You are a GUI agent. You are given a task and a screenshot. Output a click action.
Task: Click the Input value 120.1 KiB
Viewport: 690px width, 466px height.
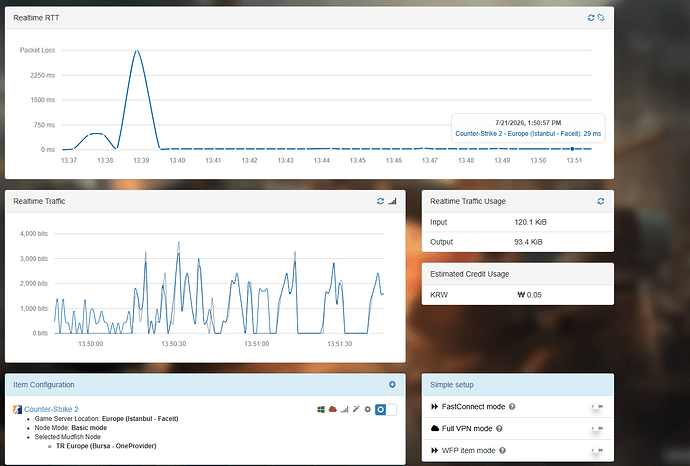(x=530, y=222)
